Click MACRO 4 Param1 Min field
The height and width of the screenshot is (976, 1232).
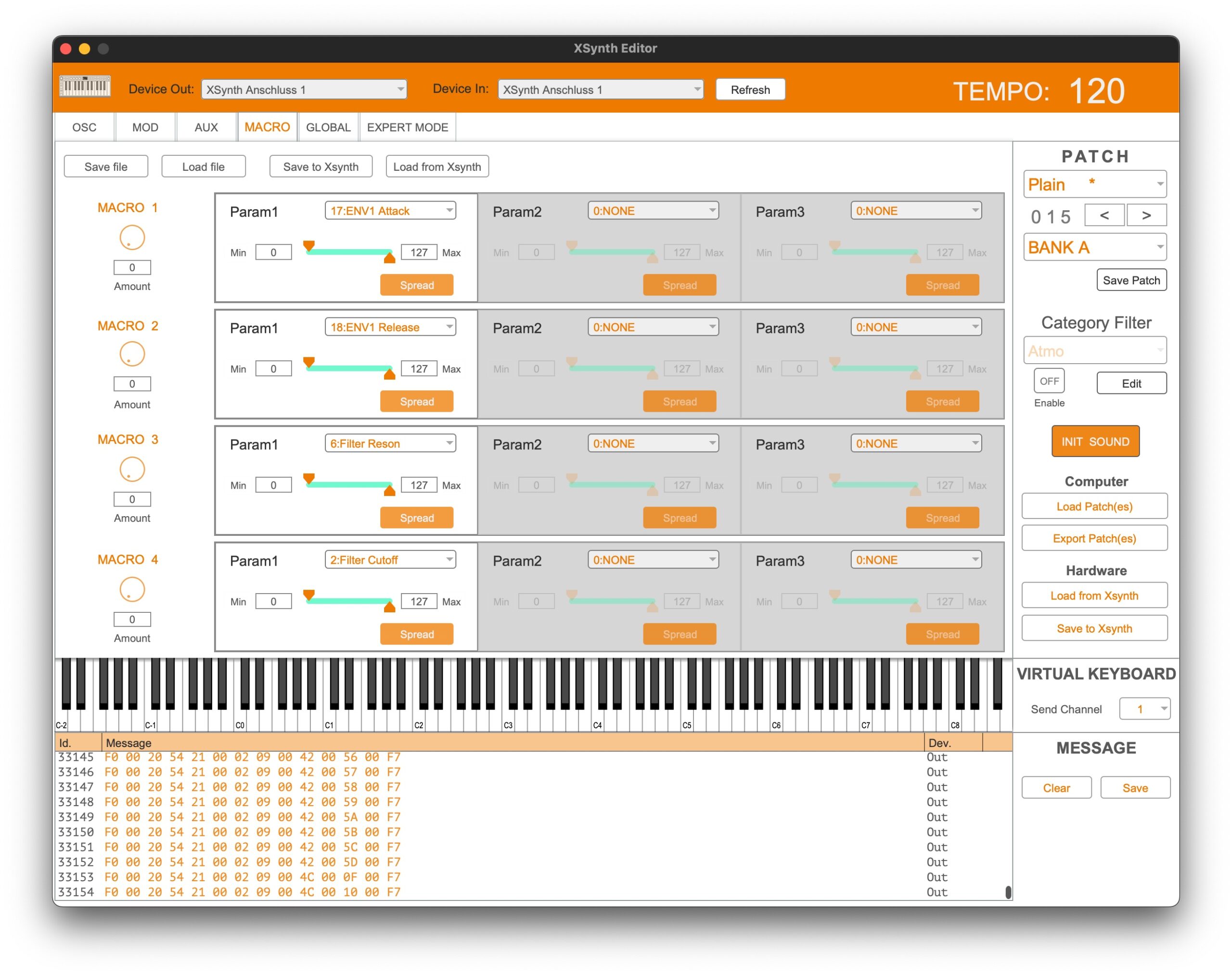(273, 601)
